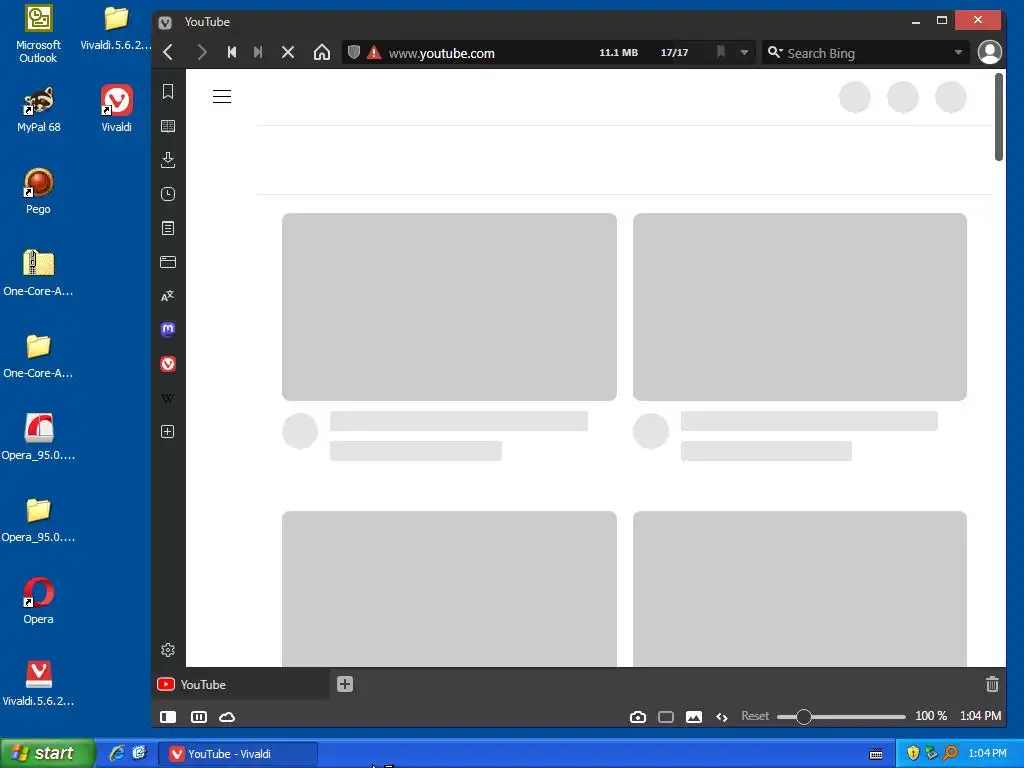This screenshot has height=768, width=1024.
Task: Open Microsoft Outlook desktop shortcut
Action: click(39, 35)
